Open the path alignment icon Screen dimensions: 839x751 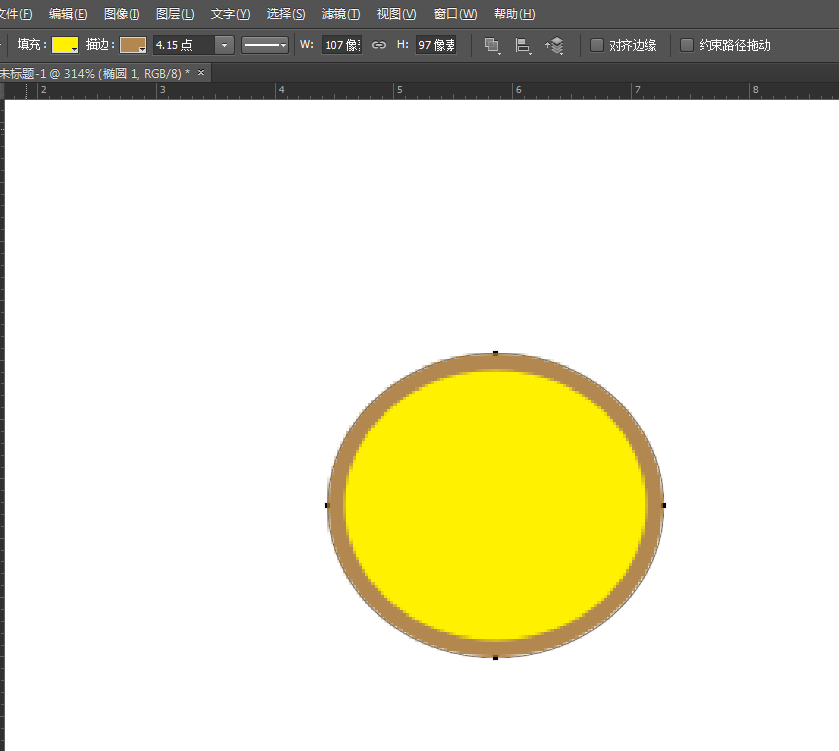pos(523,45)
